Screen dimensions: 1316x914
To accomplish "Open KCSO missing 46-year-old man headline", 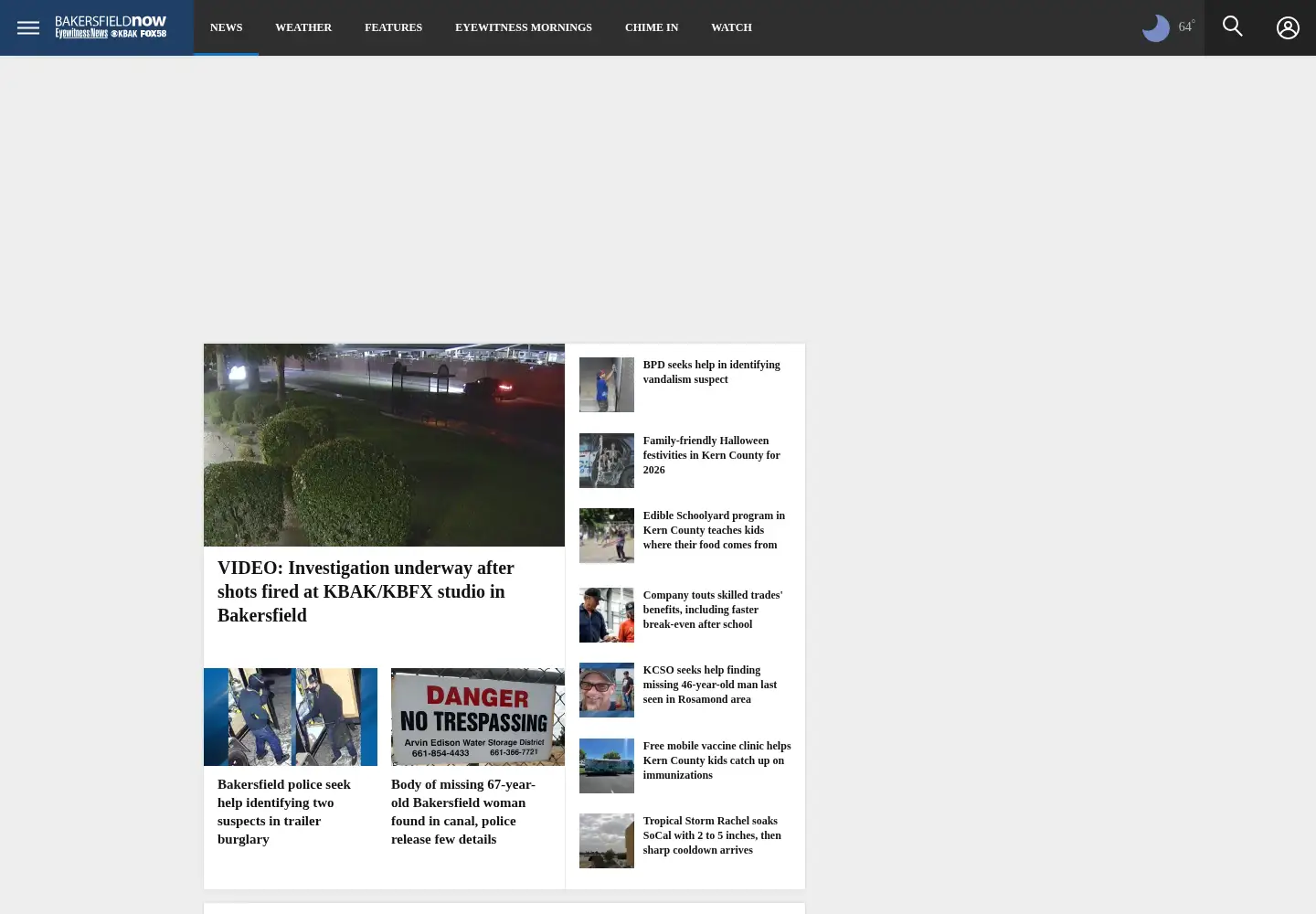I will pos(710,685).
